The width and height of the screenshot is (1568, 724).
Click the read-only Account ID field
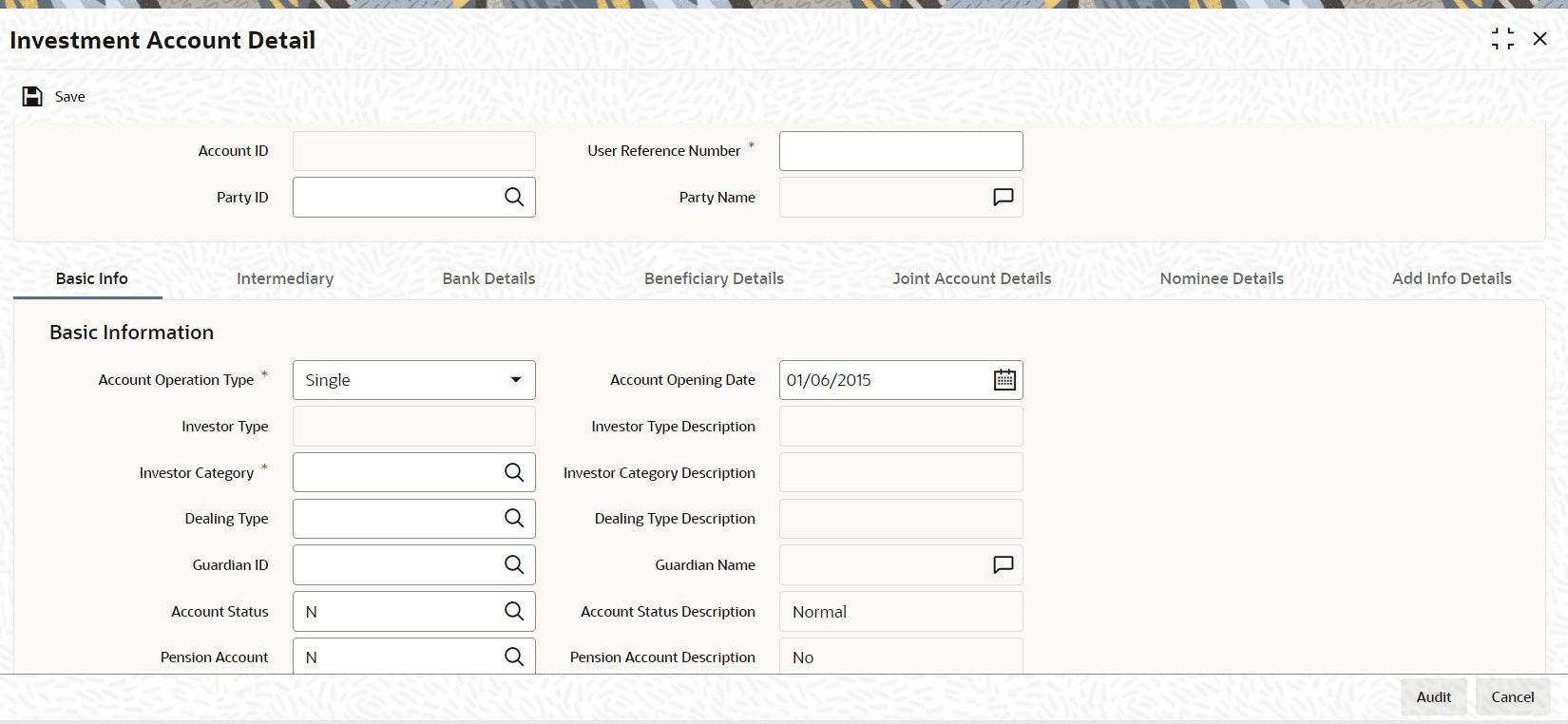tap(414, 151)
